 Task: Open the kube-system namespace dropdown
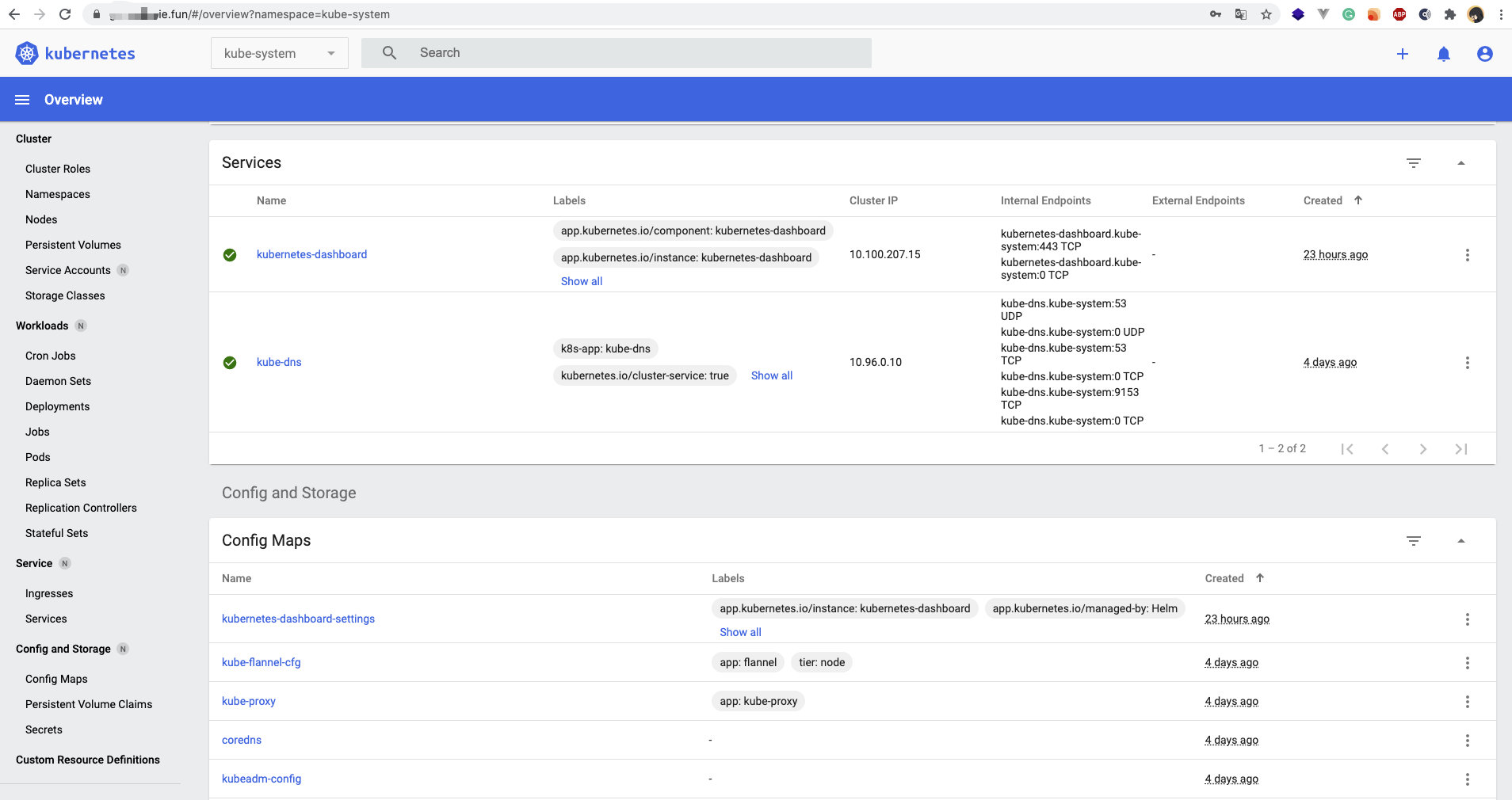(x=280, y=53)
